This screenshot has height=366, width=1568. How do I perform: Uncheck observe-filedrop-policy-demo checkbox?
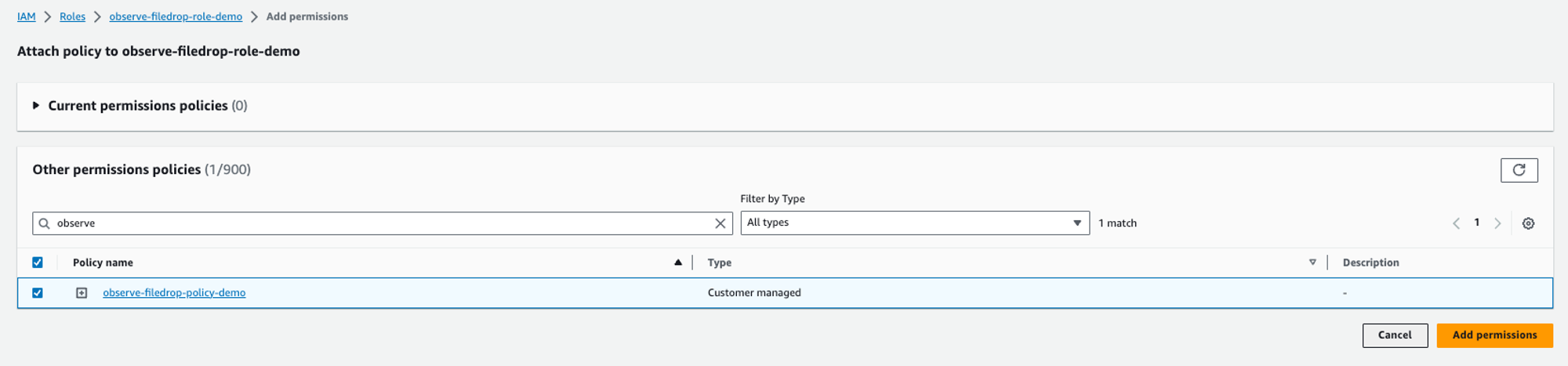coord(38,292)
